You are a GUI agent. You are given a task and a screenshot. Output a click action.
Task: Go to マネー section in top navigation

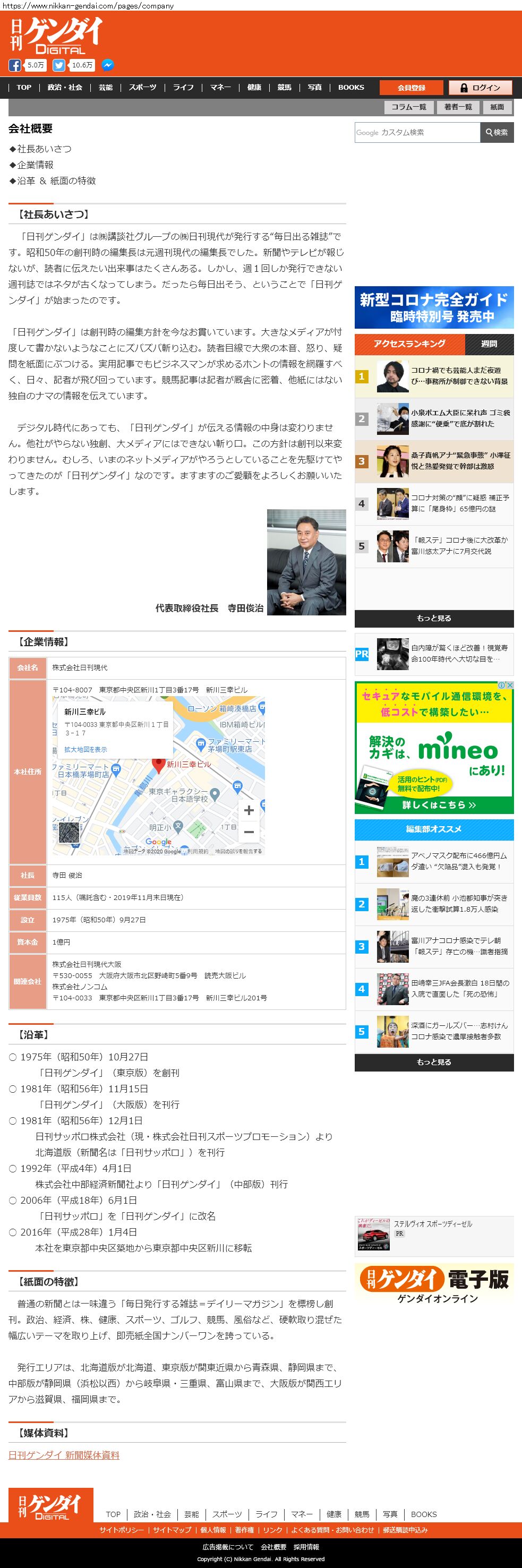point(220,88)
